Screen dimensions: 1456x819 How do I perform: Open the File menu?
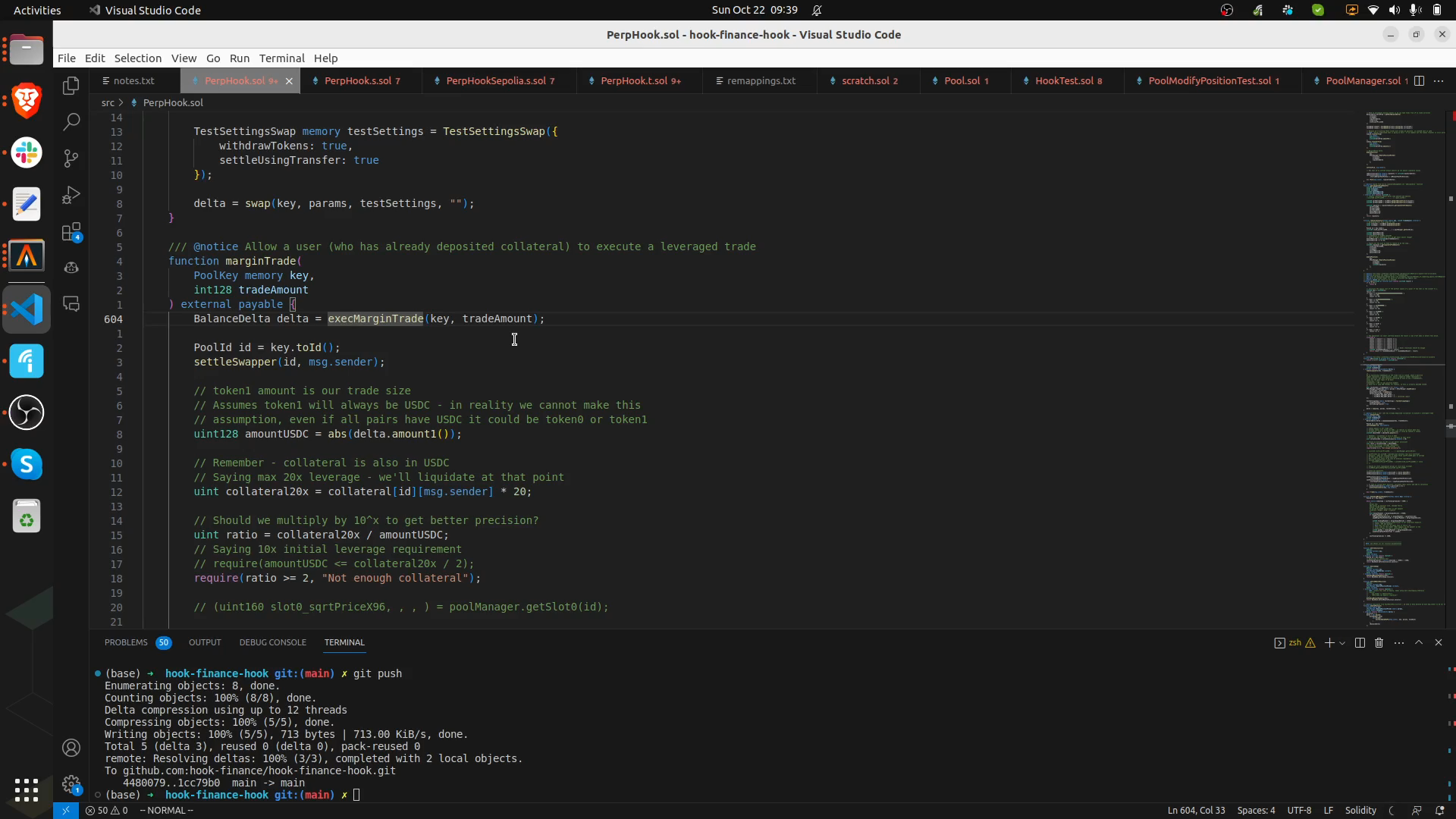(67, 58)
